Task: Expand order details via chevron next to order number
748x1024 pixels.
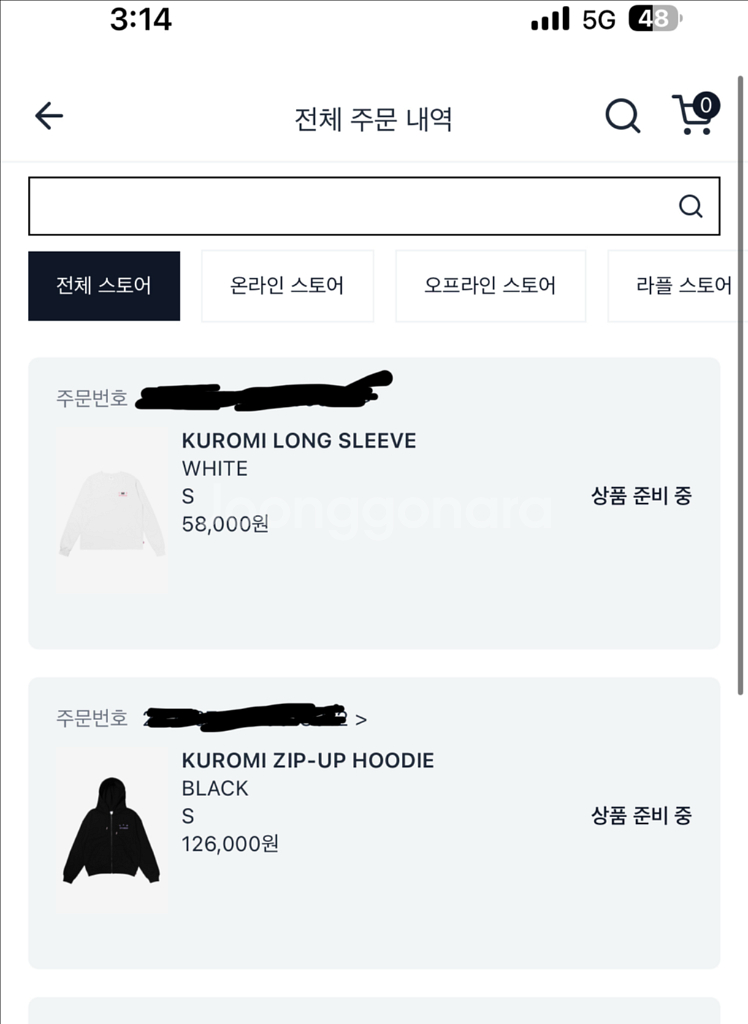Action: (x=361, y=720)
